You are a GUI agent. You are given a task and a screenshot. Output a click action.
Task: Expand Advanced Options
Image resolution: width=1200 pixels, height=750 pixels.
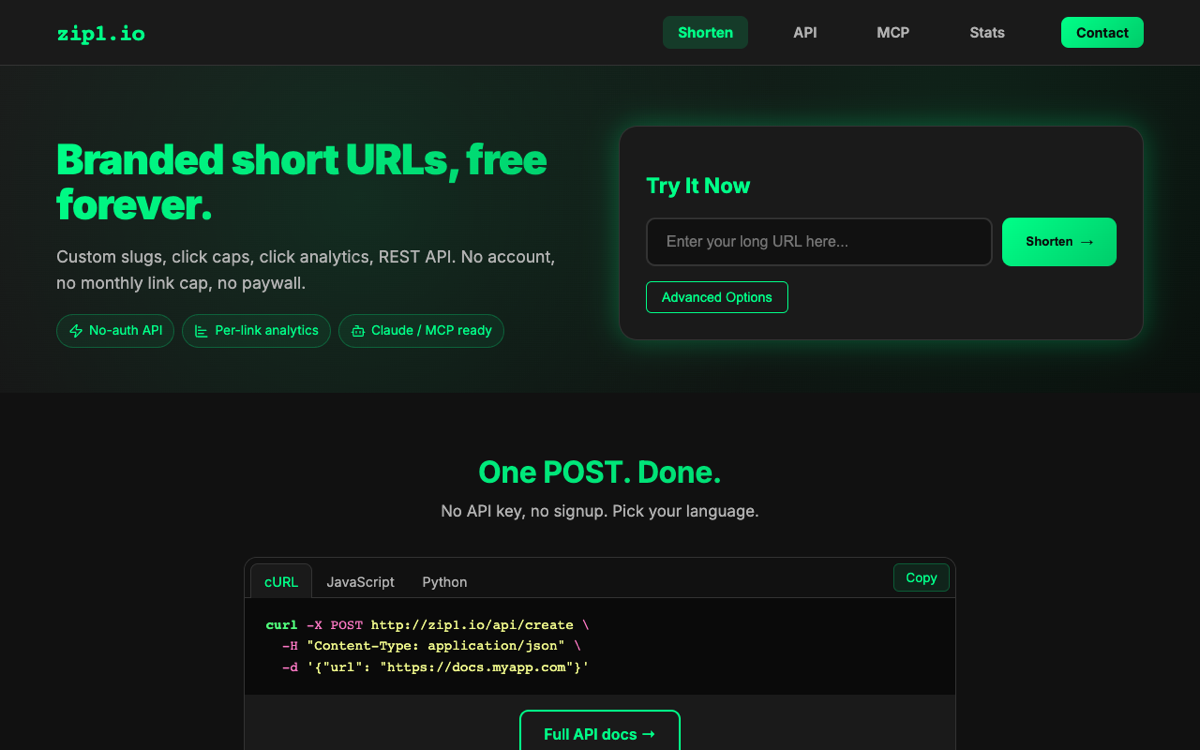pyautogui.click(x=717, y=297)
